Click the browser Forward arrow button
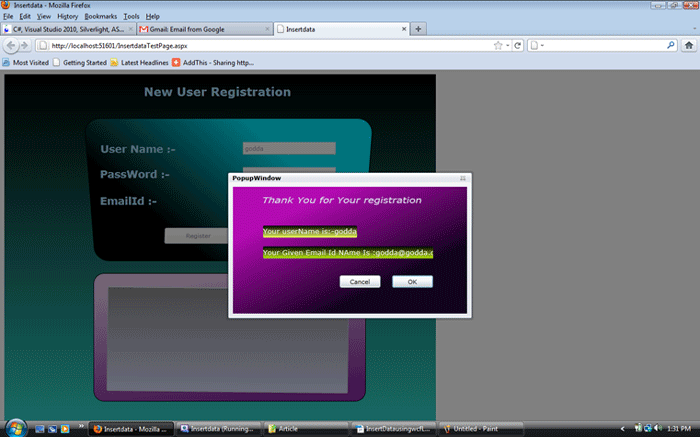The height and width of the screenshot is (437, 700). (25, 45)
